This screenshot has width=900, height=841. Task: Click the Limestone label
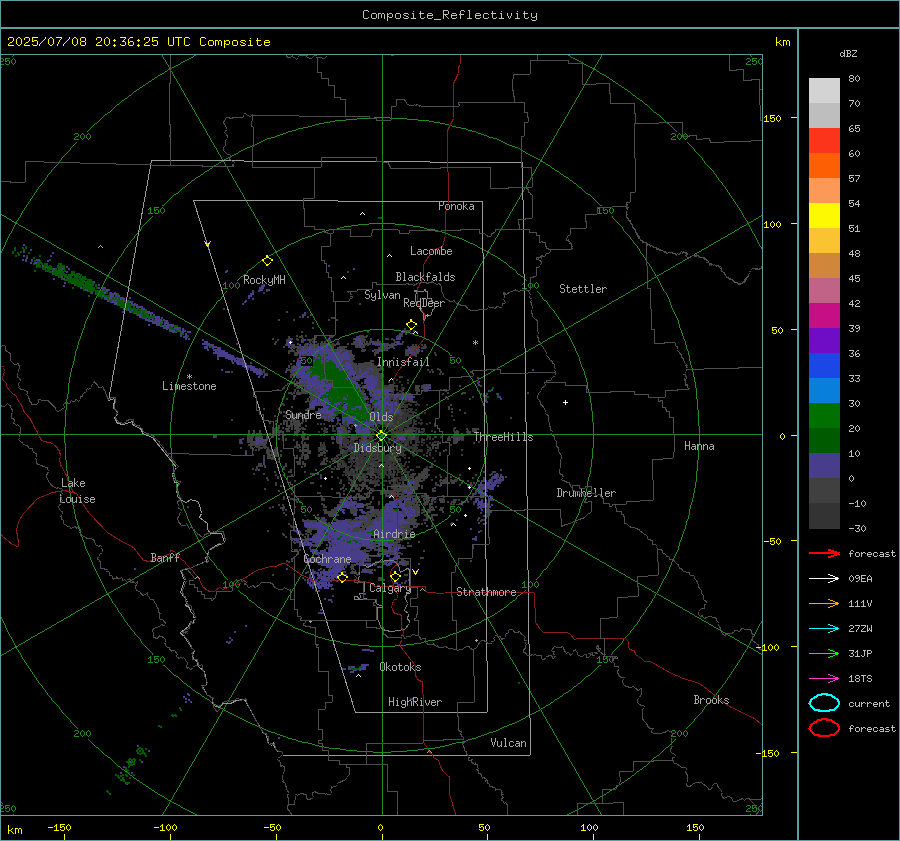[x=189, y=386]
